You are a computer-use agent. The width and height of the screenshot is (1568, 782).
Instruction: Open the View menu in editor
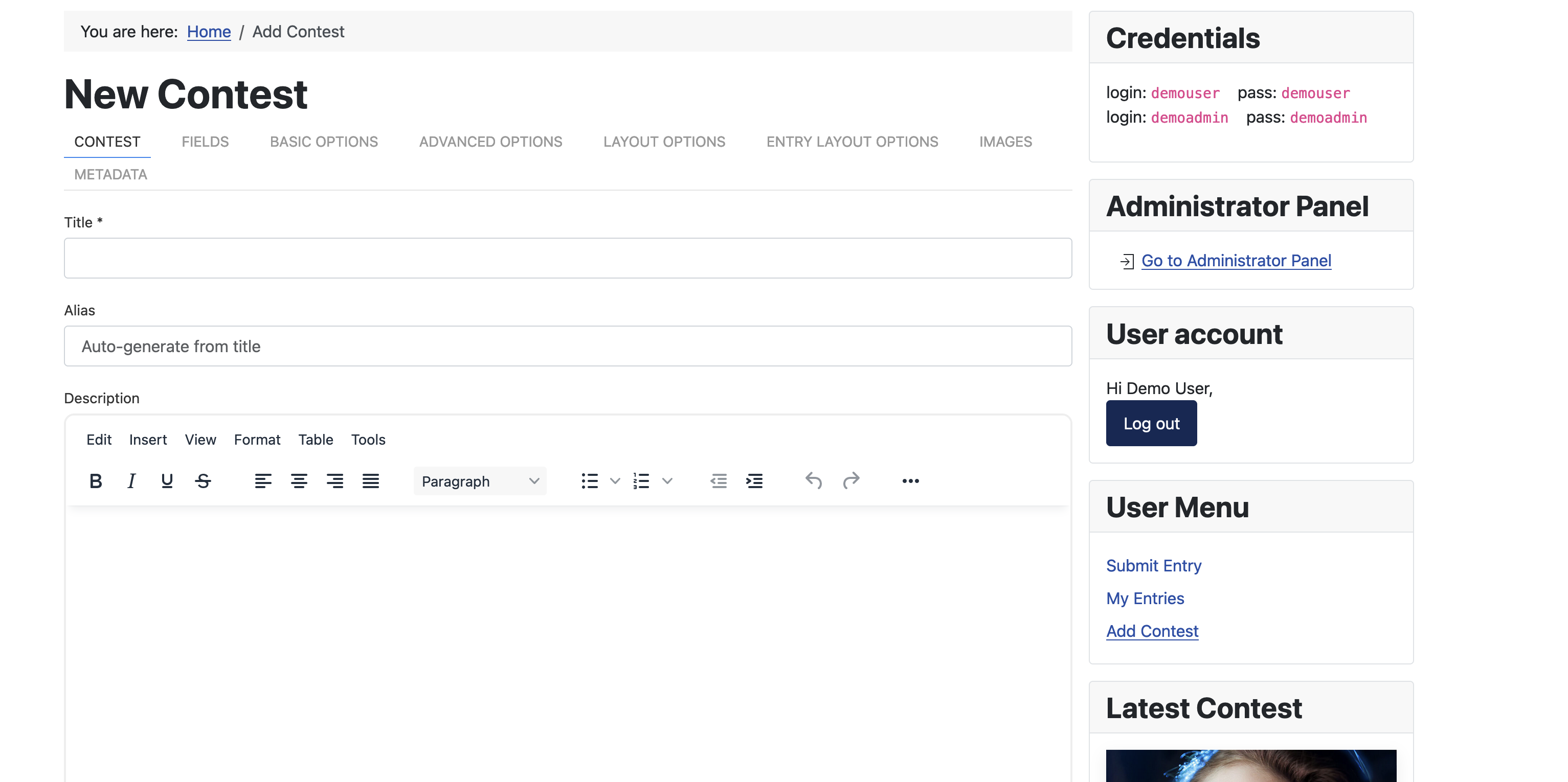pos(200,440)
